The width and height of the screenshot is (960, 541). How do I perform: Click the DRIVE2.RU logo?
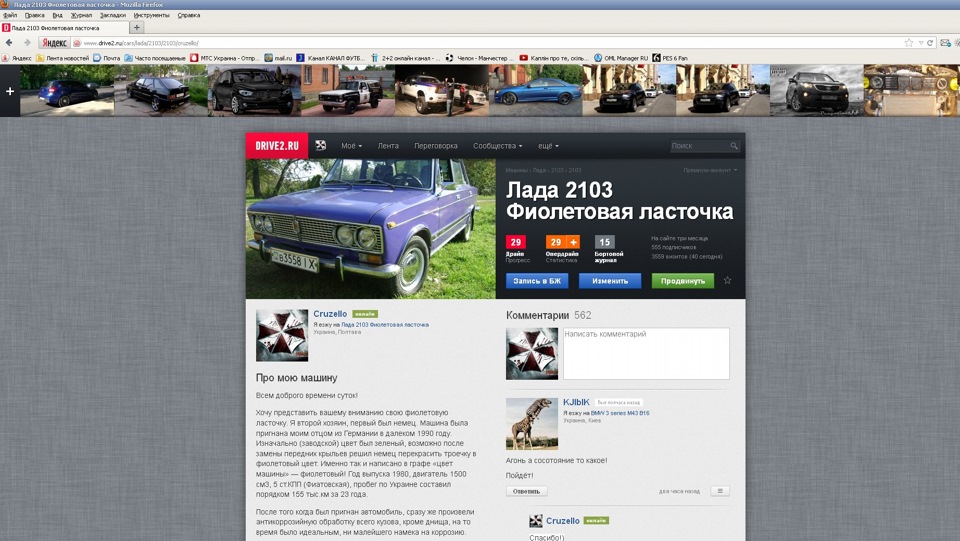tap(277, 146)
